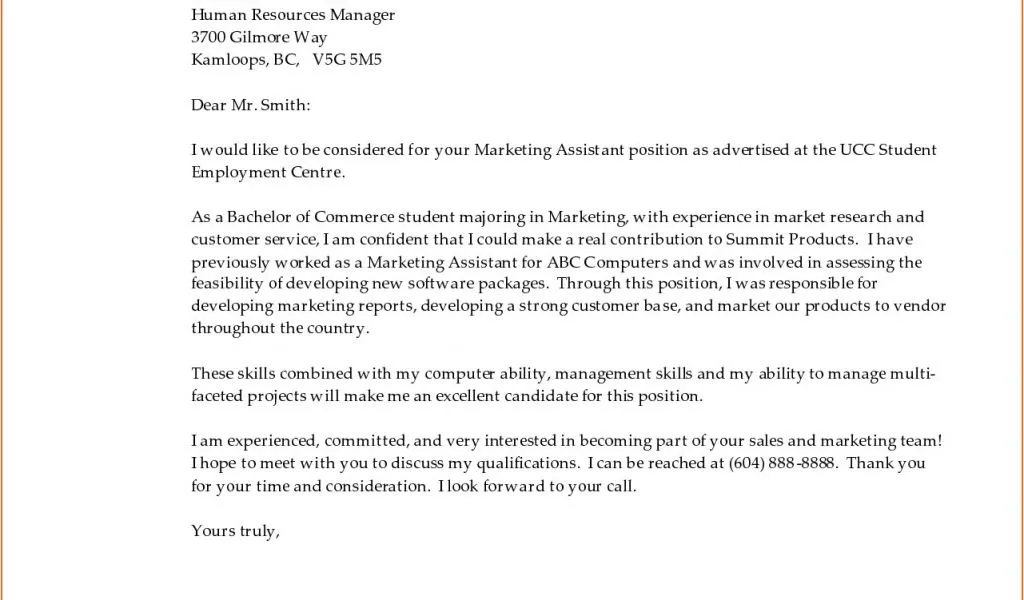
Task: Click the 'Employment Centre.' text
Action: [x=268, y=172]
